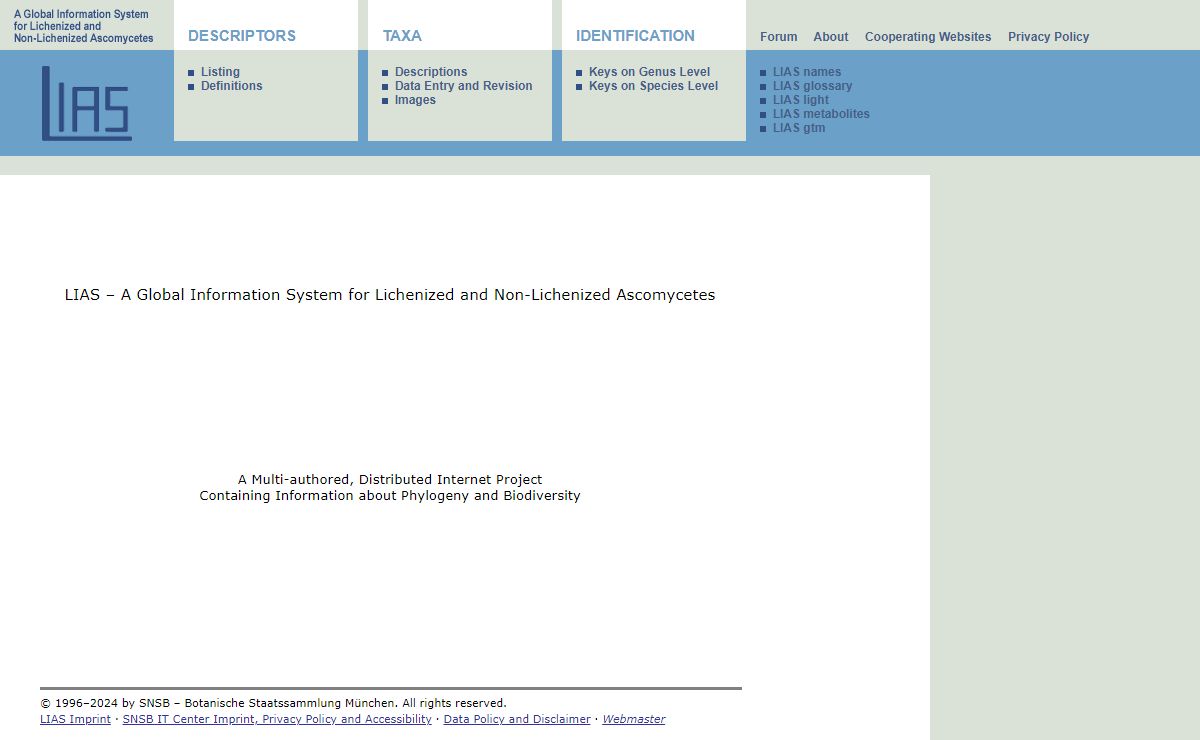1200x740 pixels.
Task: Contact the Webmaster
Action: 633,719
